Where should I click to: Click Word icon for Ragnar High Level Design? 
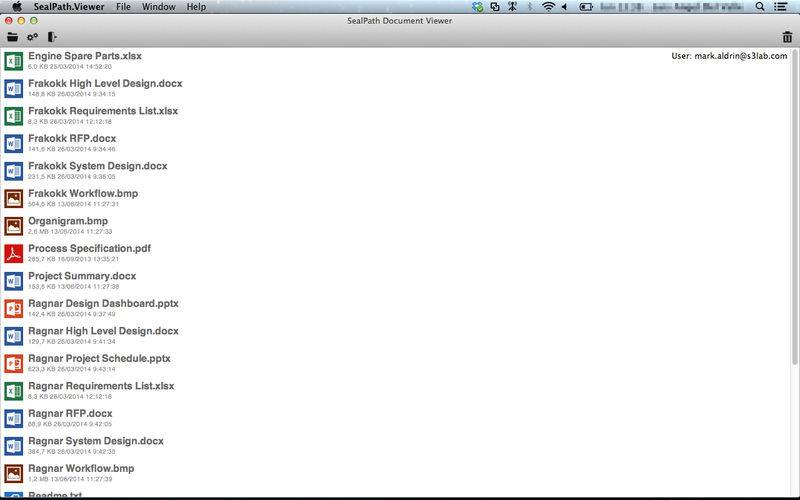point(14,336)
